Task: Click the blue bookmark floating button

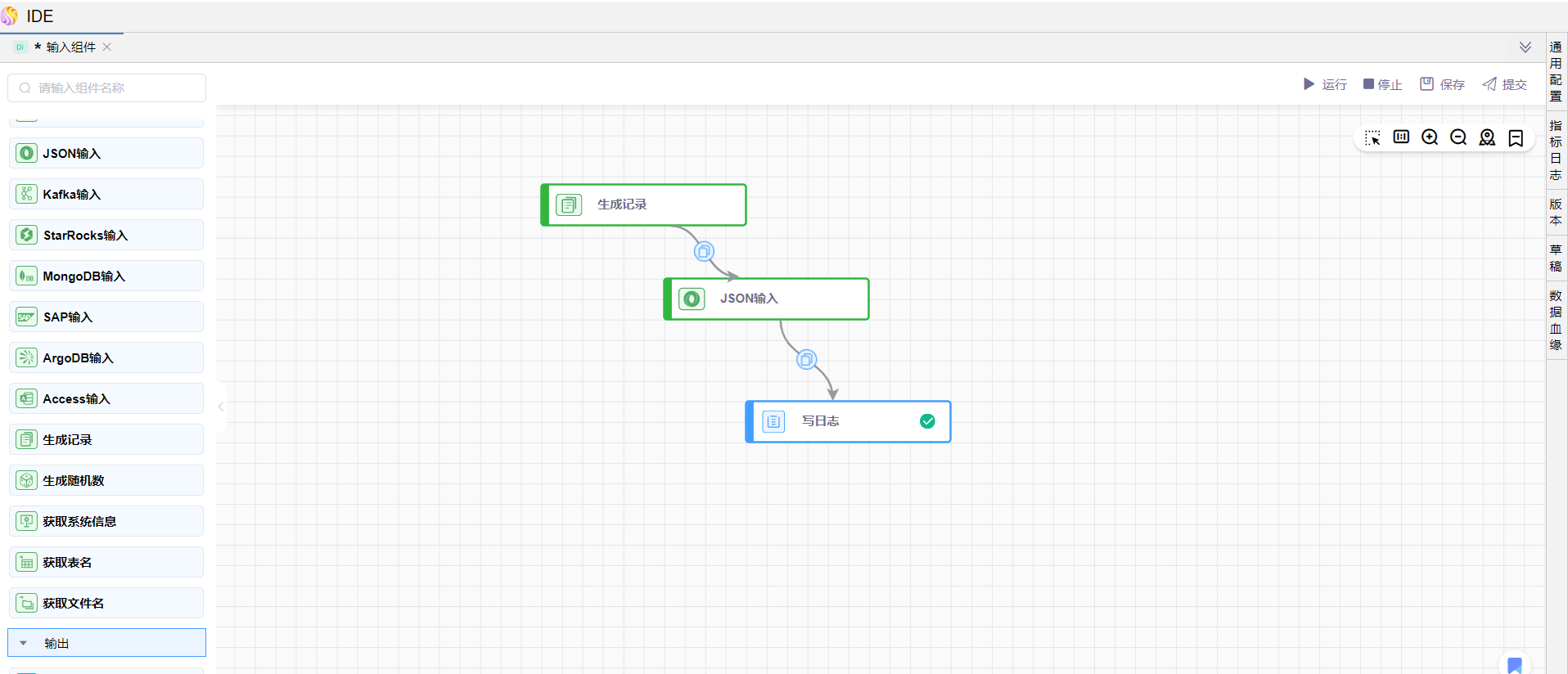Action: pos(1515,665)
